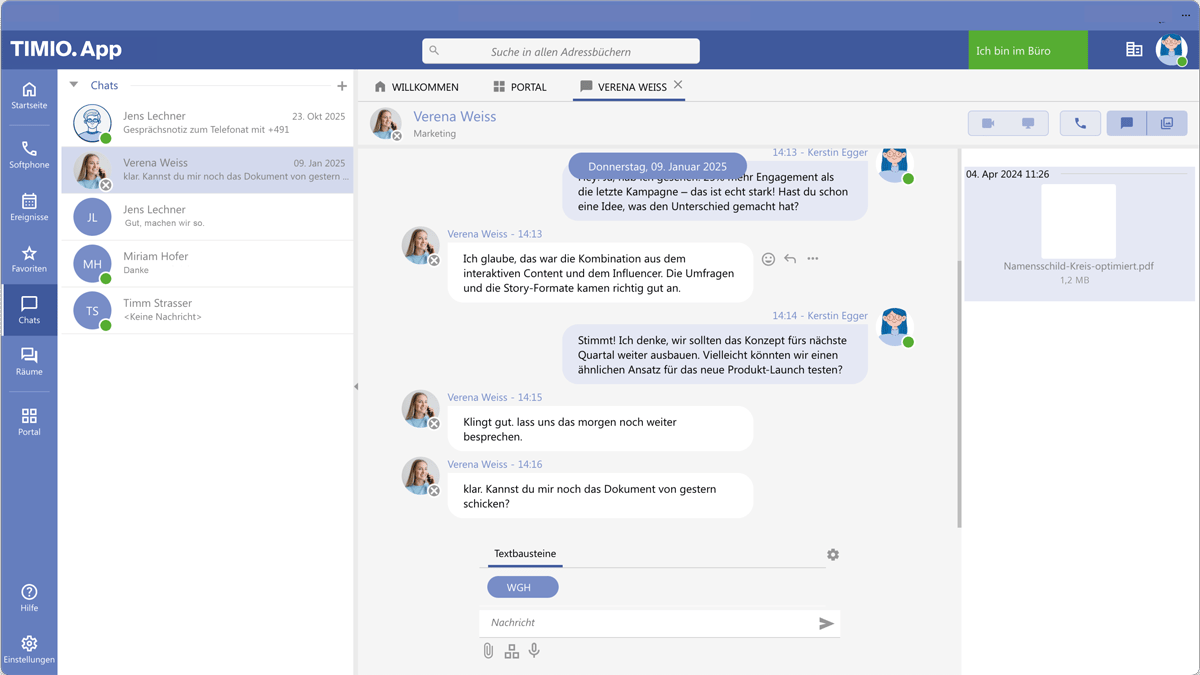This screenshot has width=1200, height=675.
Task: Start a video call with Verena Weiss
Action: 990,122
